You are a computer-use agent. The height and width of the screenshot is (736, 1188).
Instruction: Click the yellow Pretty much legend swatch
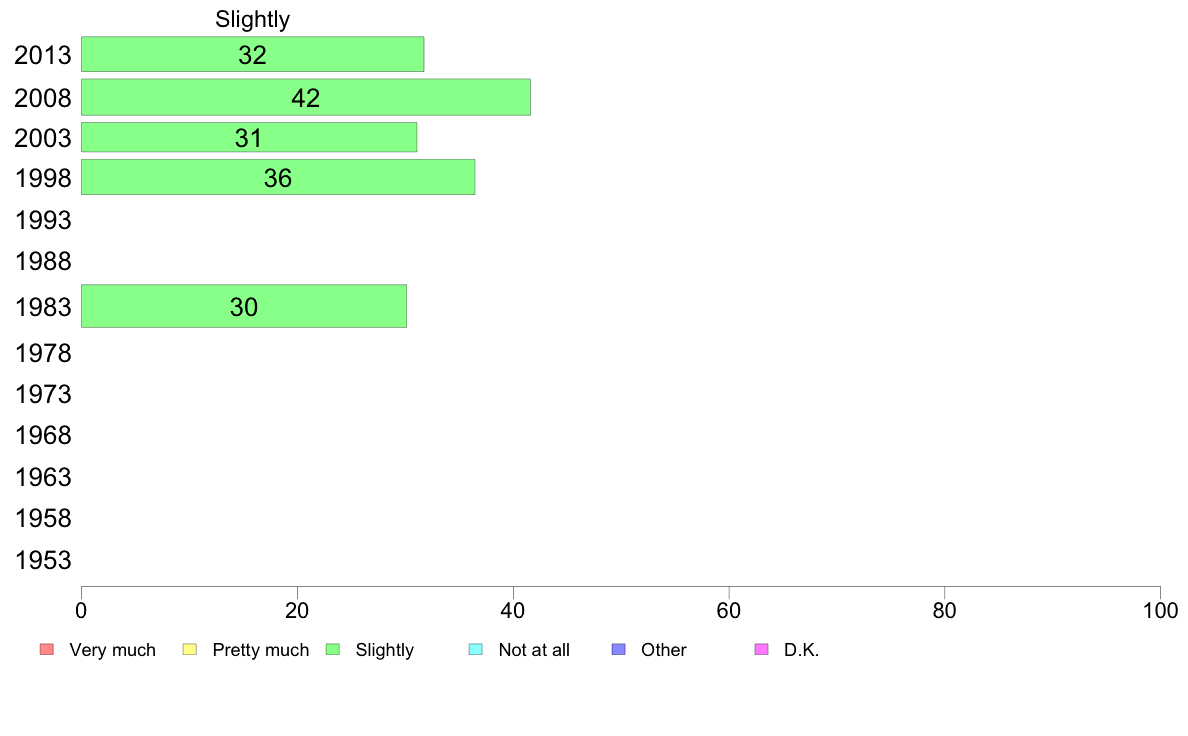click(190, 650)
